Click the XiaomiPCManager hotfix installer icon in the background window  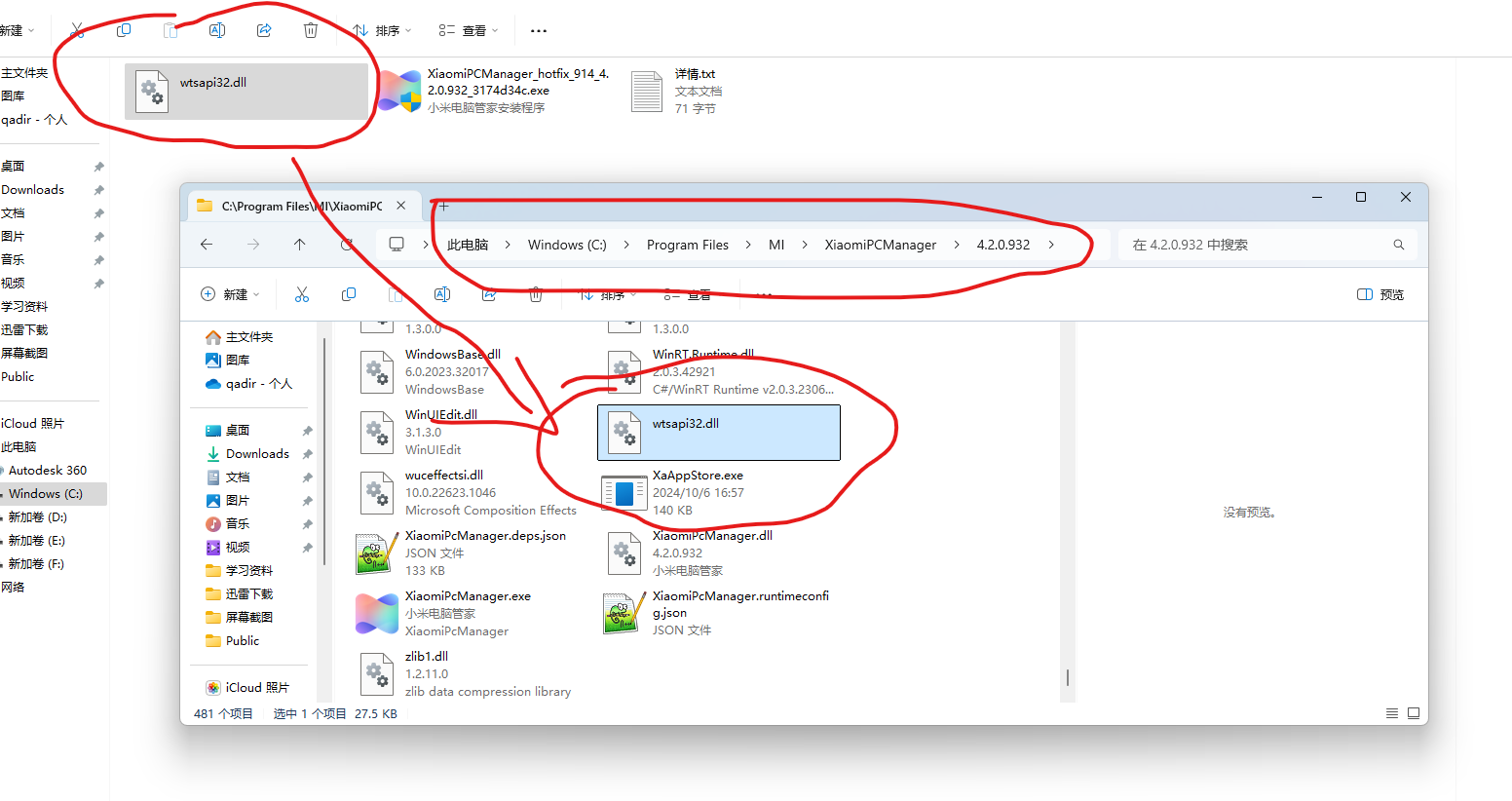pos(399,91)
